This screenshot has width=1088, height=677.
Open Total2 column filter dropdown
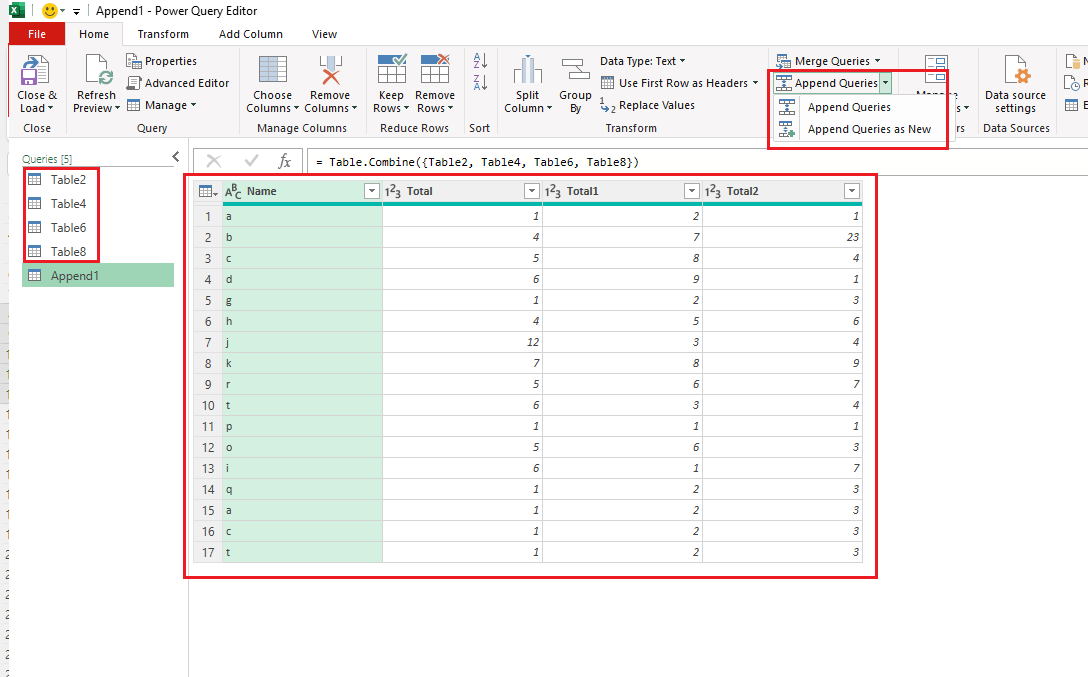click(851, 191)
